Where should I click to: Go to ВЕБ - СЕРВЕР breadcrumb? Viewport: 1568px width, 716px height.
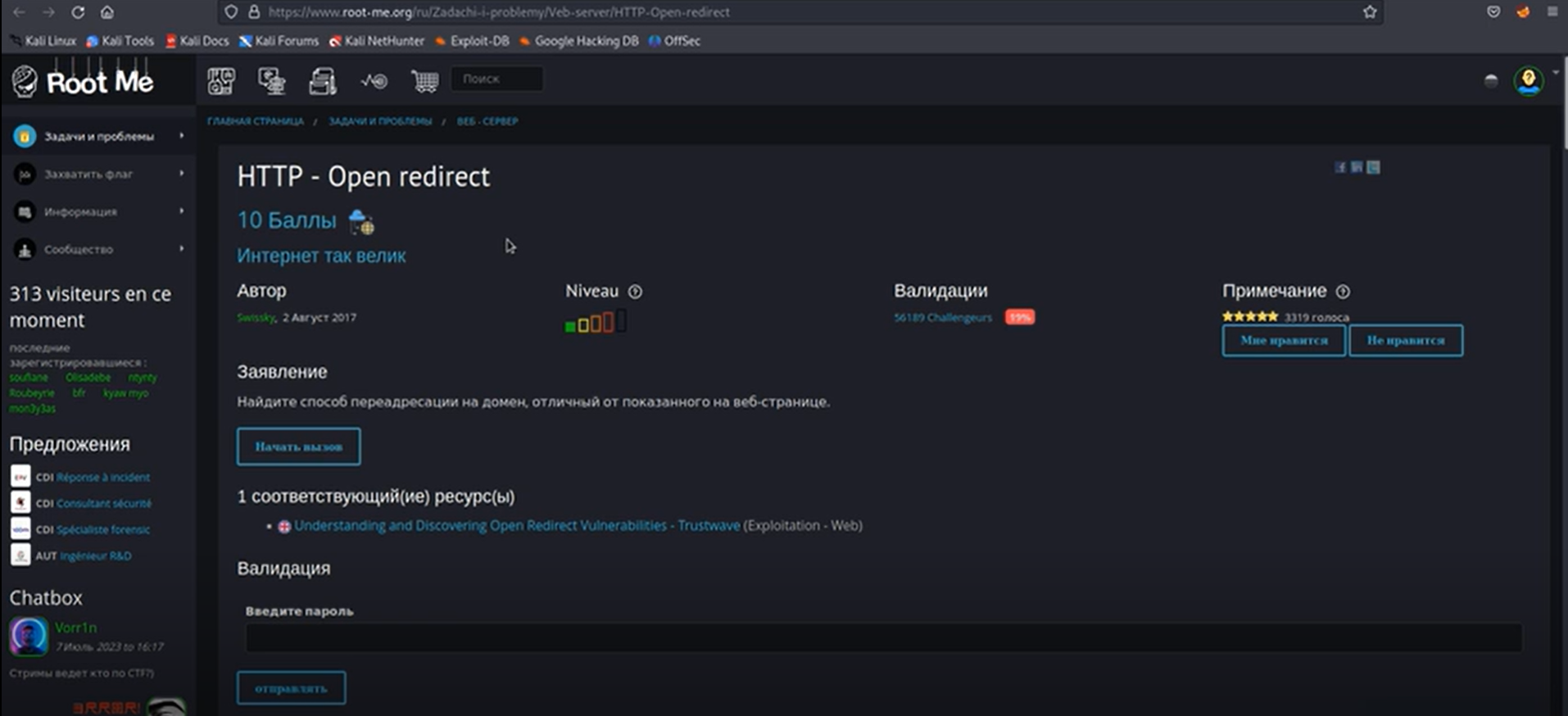(x=487, y=121)
